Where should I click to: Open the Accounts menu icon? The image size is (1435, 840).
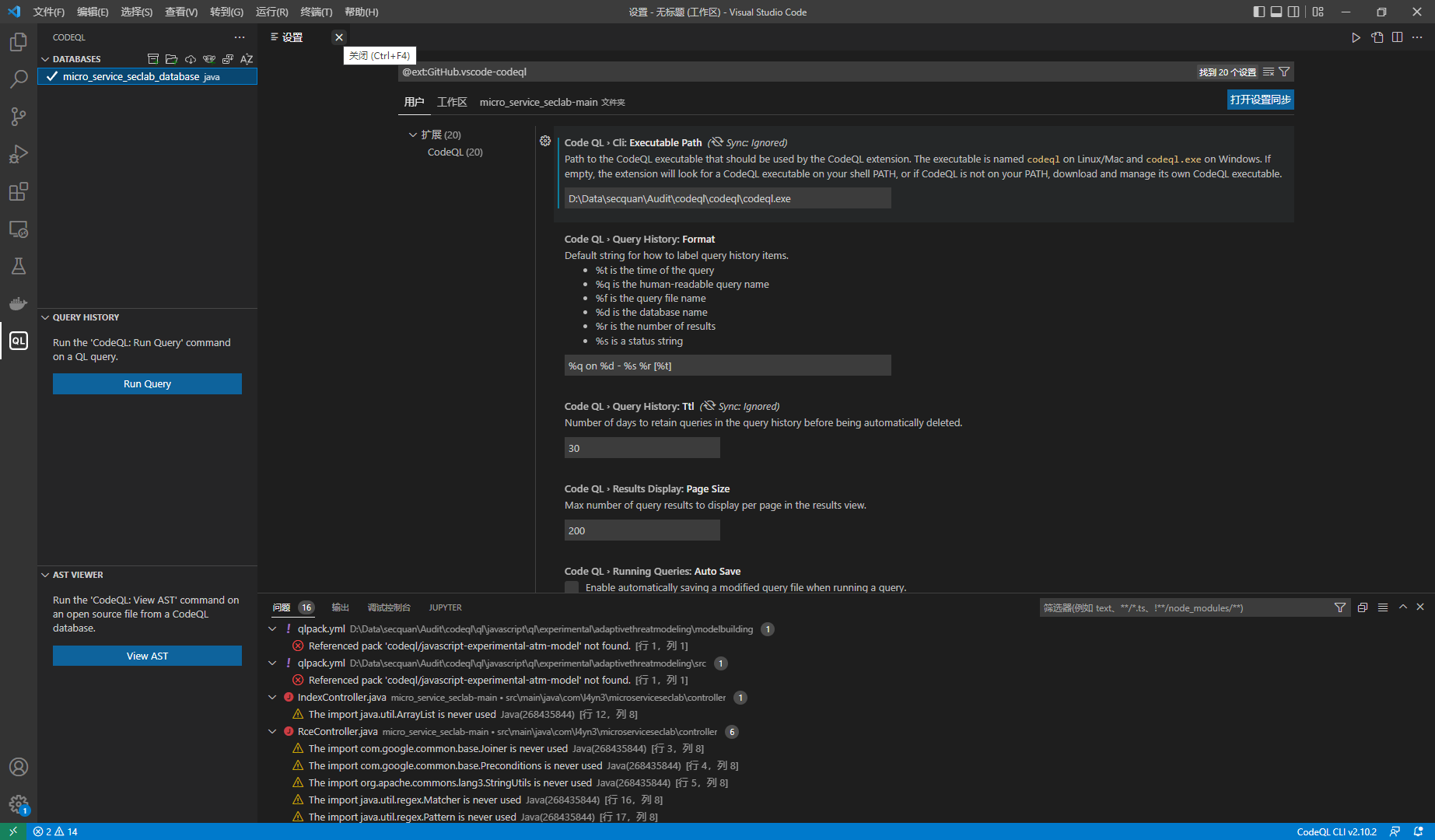point(19,767)
